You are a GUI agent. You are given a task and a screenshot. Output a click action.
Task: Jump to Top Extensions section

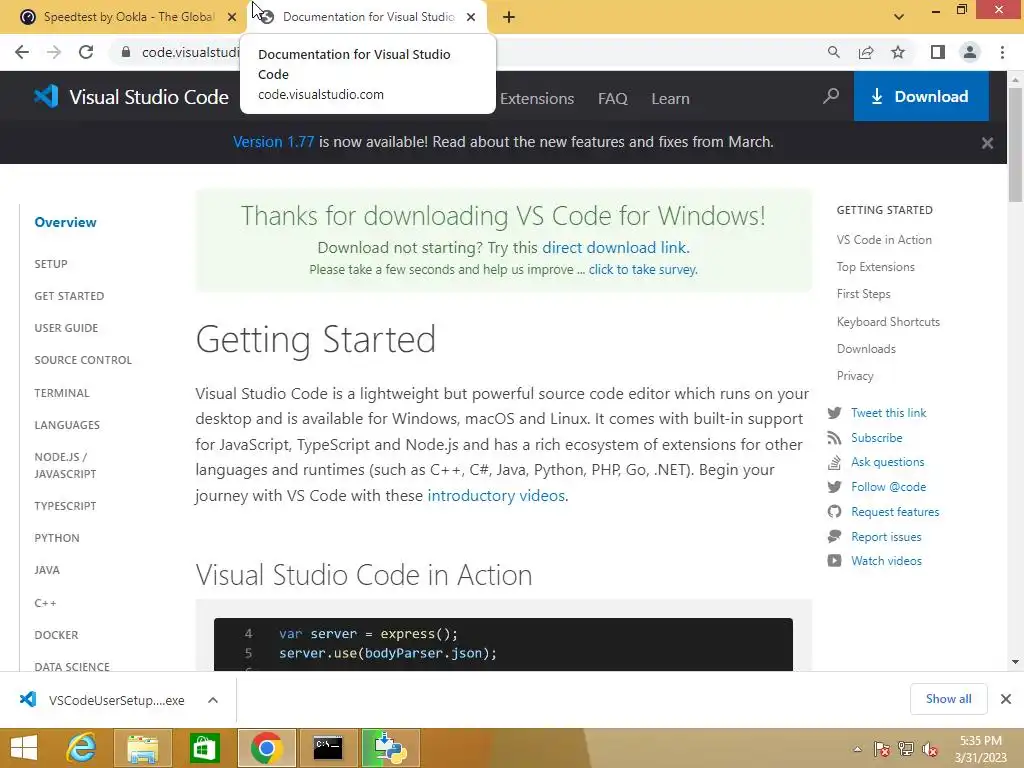pos(876,267)
